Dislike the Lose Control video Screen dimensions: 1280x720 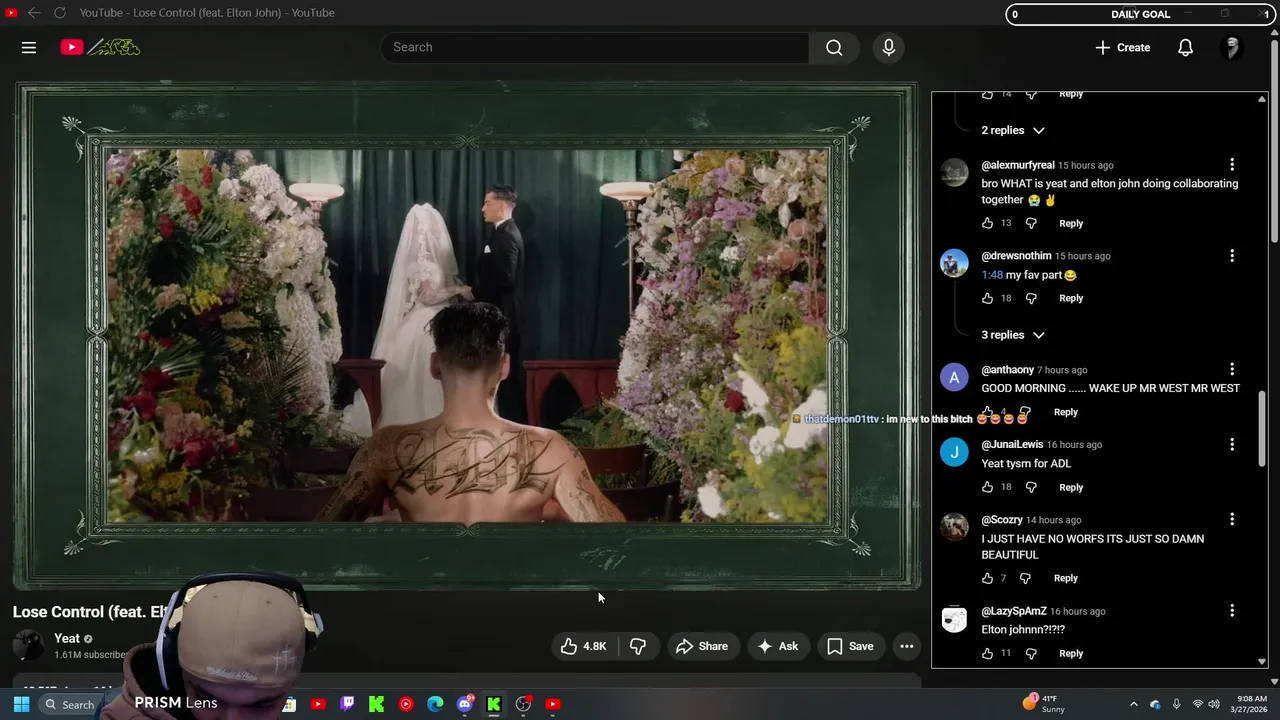[x=637, y=646]
